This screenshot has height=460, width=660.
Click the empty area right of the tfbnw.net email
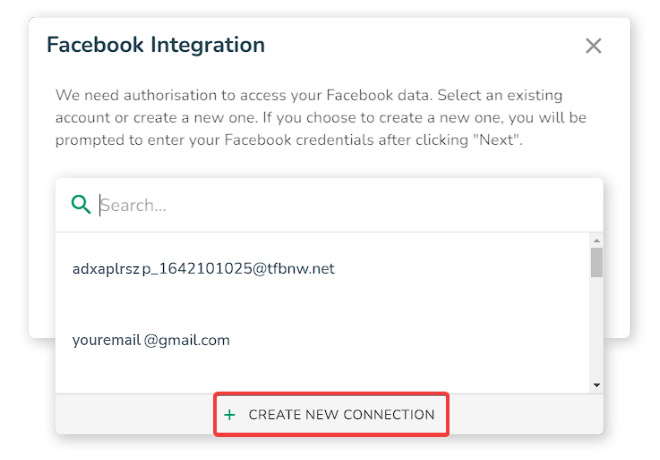(462, 269)
